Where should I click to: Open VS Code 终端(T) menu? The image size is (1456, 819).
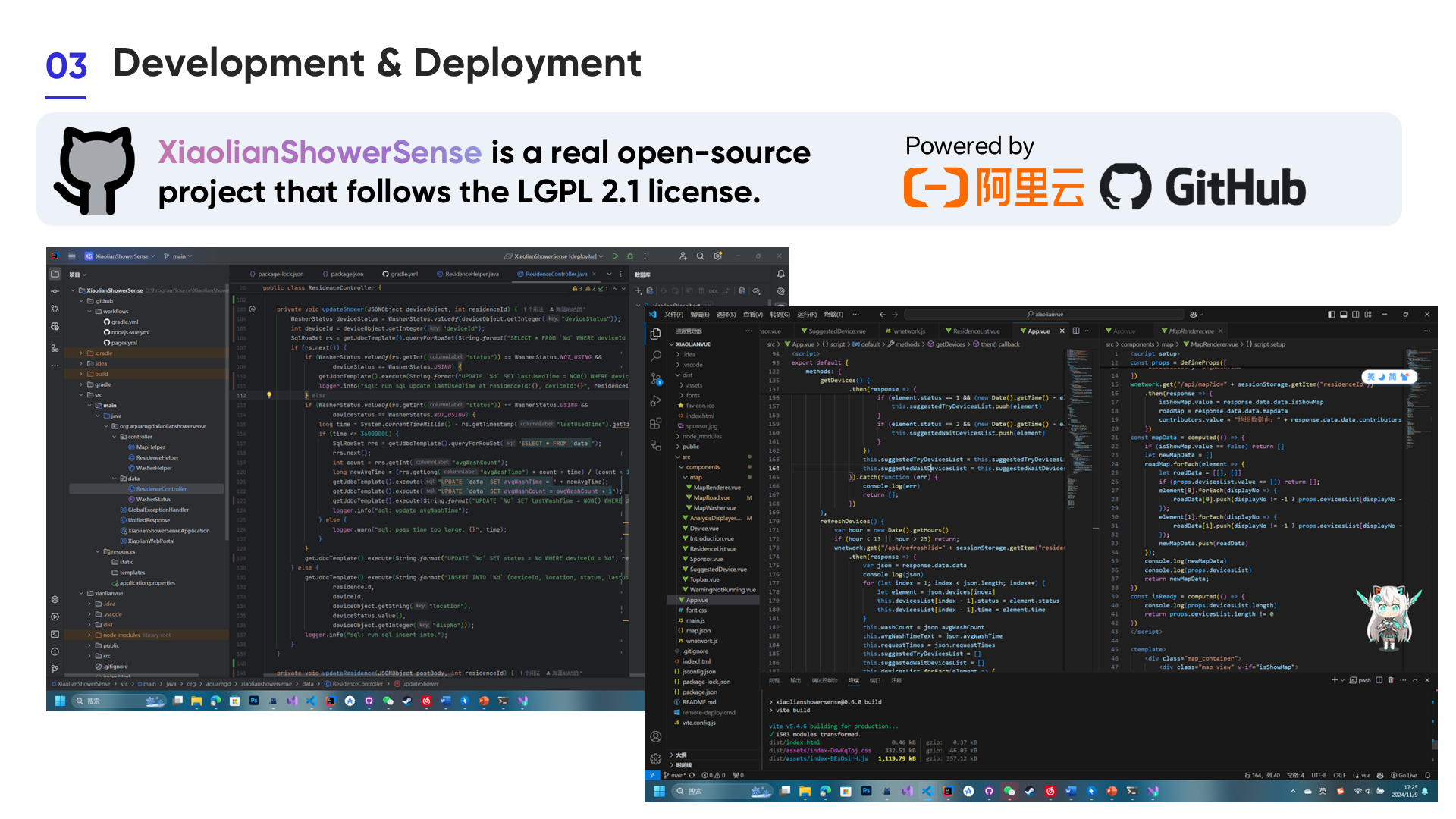(833, 314)
